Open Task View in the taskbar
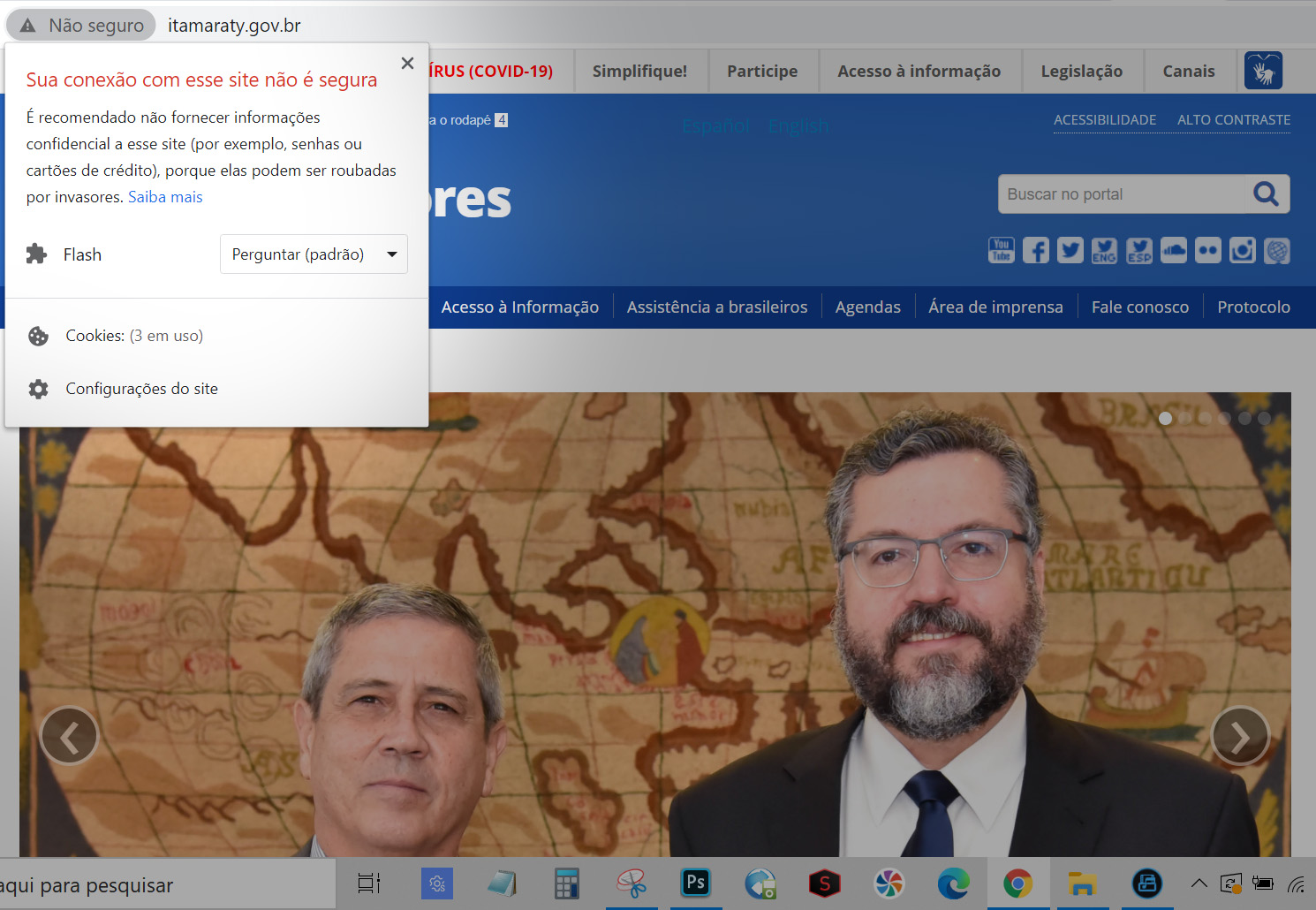1316x910 pixels. 369,883
